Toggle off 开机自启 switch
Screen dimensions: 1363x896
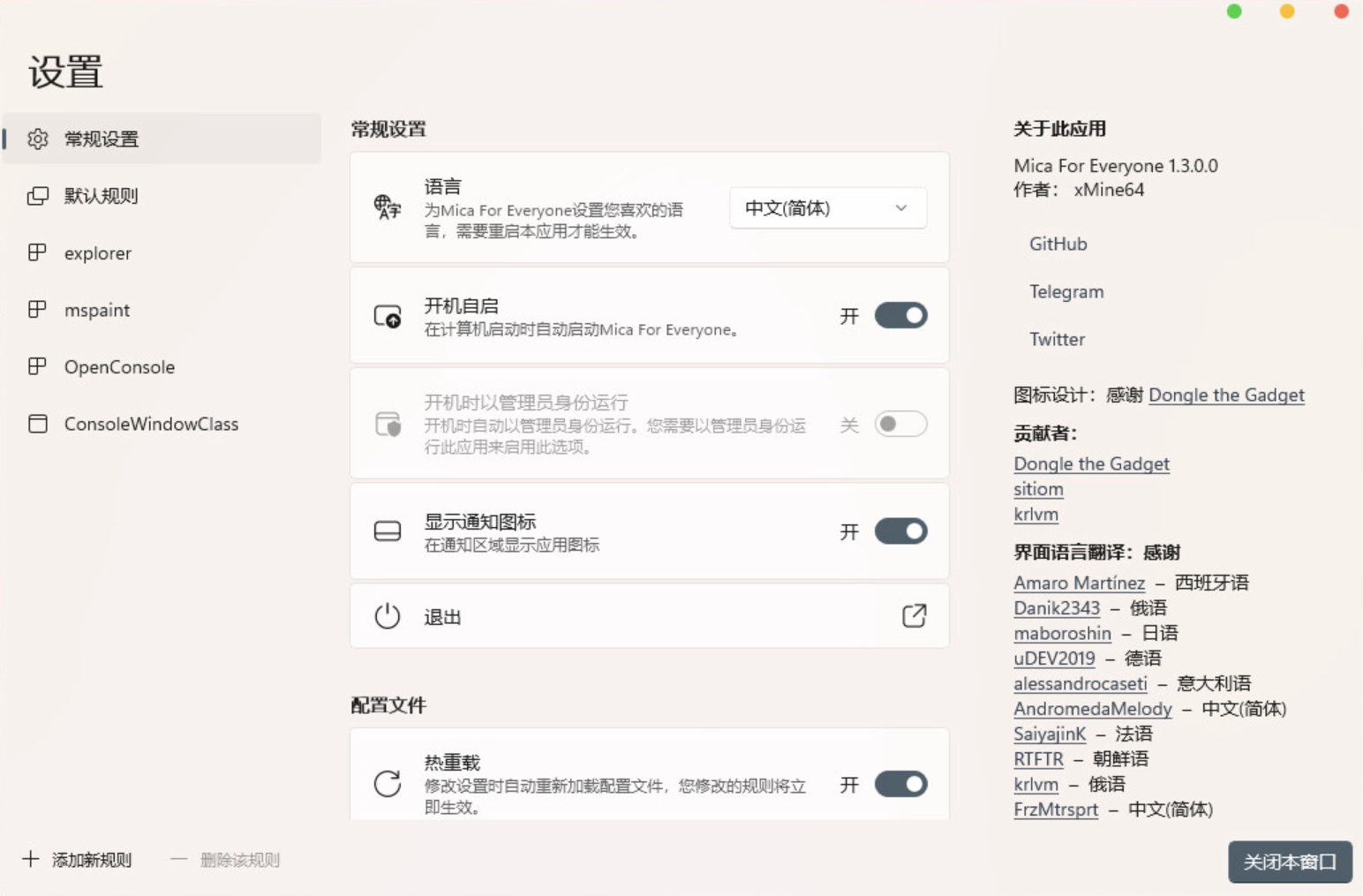click(900, 315)
